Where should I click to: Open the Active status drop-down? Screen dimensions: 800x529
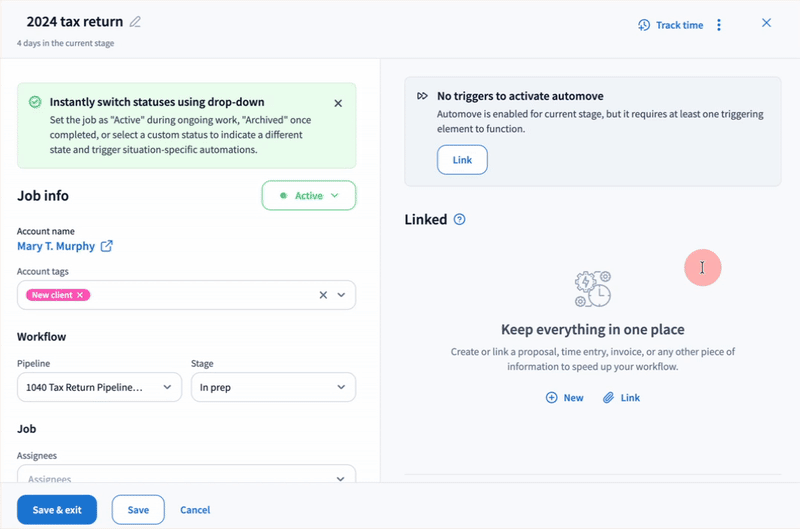tap(309, 196)
